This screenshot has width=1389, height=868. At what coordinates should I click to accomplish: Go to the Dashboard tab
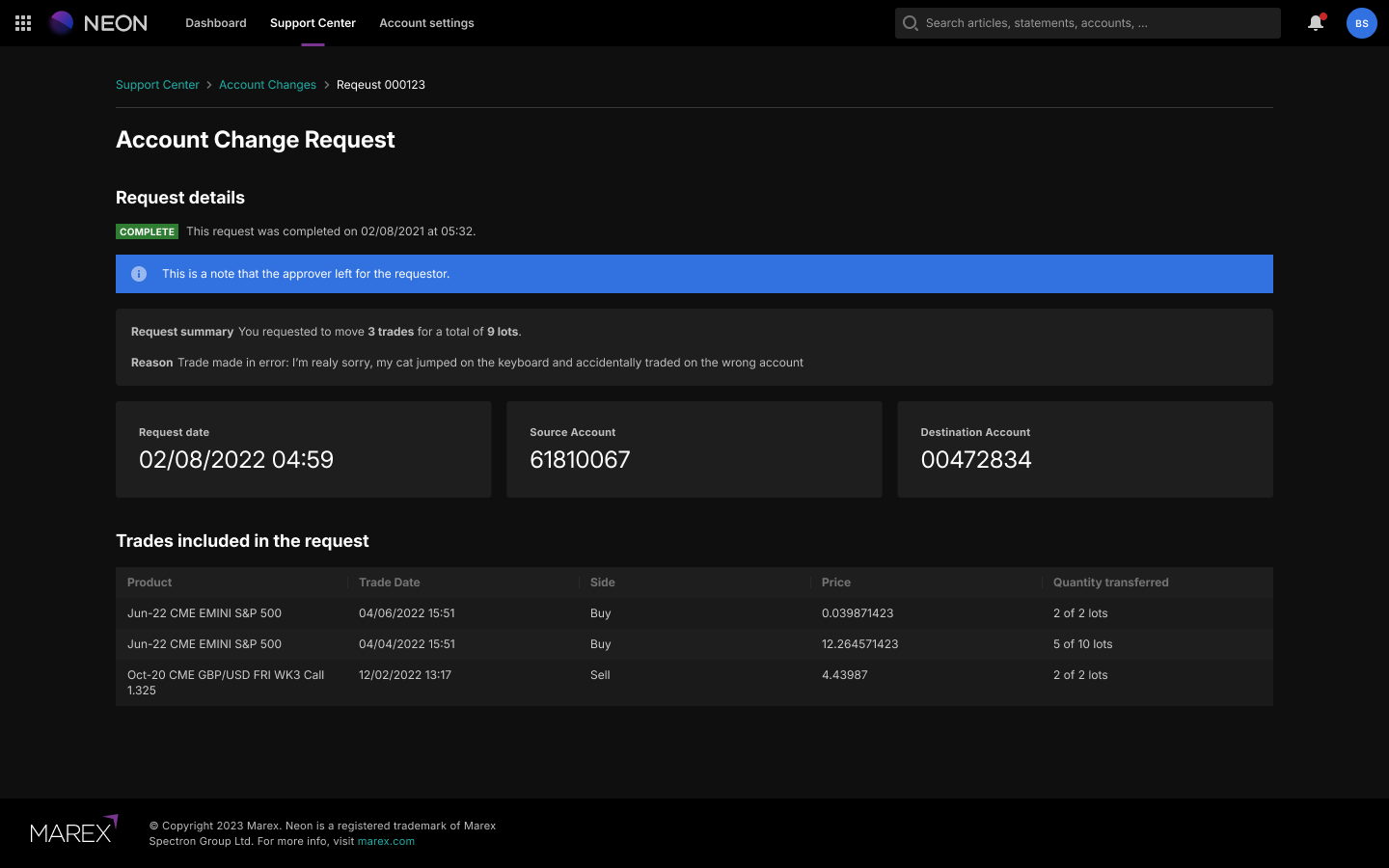click(x=216, y=23)
